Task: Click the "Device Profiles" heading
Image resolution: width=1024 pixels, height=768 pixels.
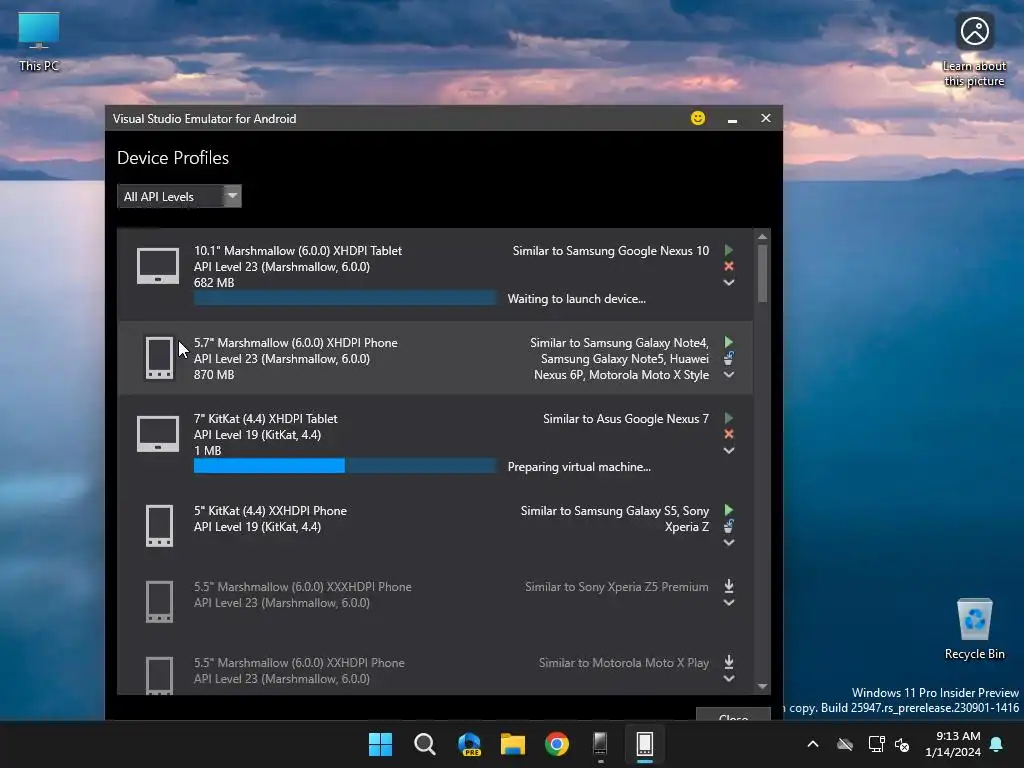Action: (173, 158)
